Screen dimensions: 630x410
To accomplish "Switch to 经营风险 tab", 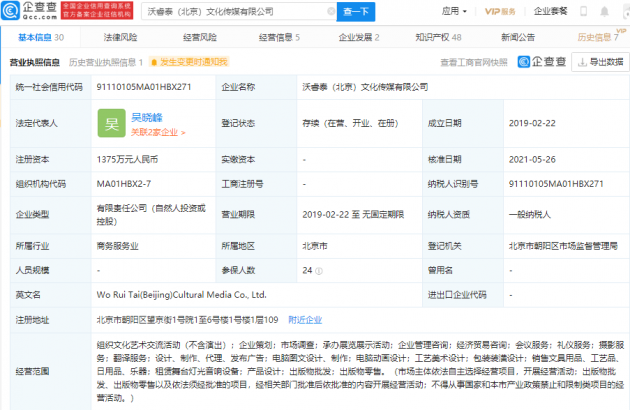I will coord(200,37).
